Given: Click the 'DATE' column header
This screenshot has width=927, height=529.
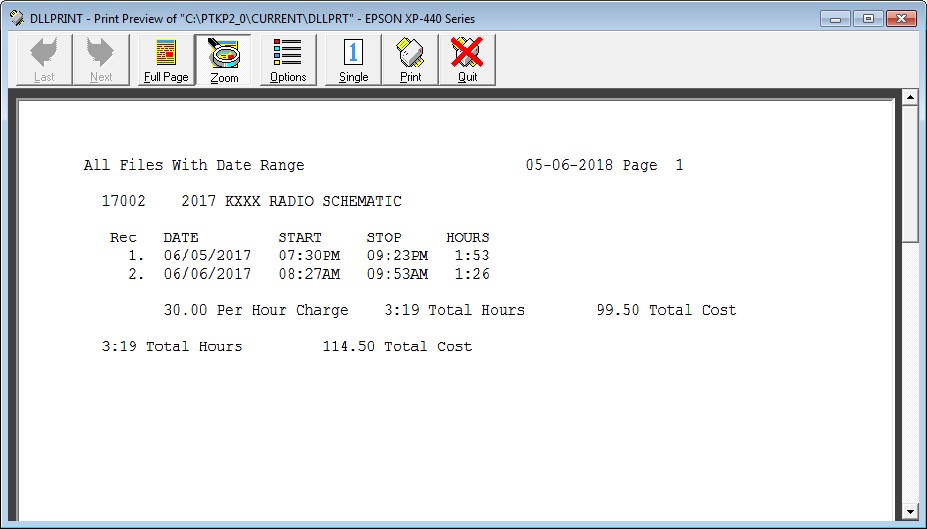Looking at the screenshot, I should 181,238.
